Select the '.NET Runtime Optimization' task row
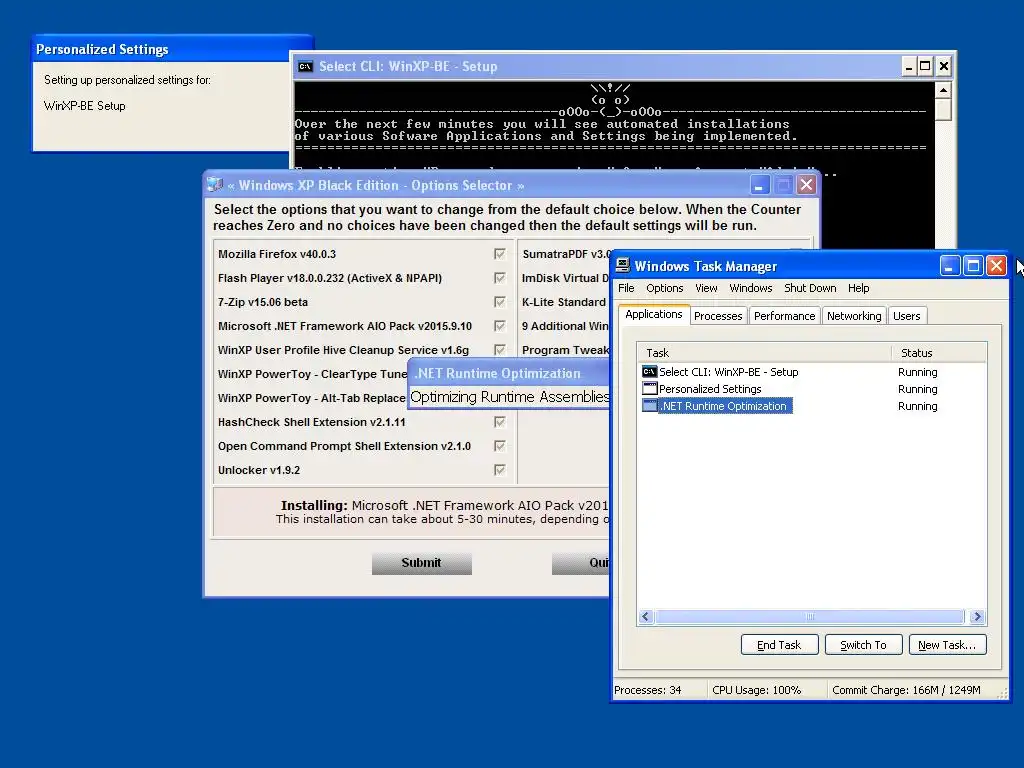Viewport: 1024px width, 768px height. point(812,406)
